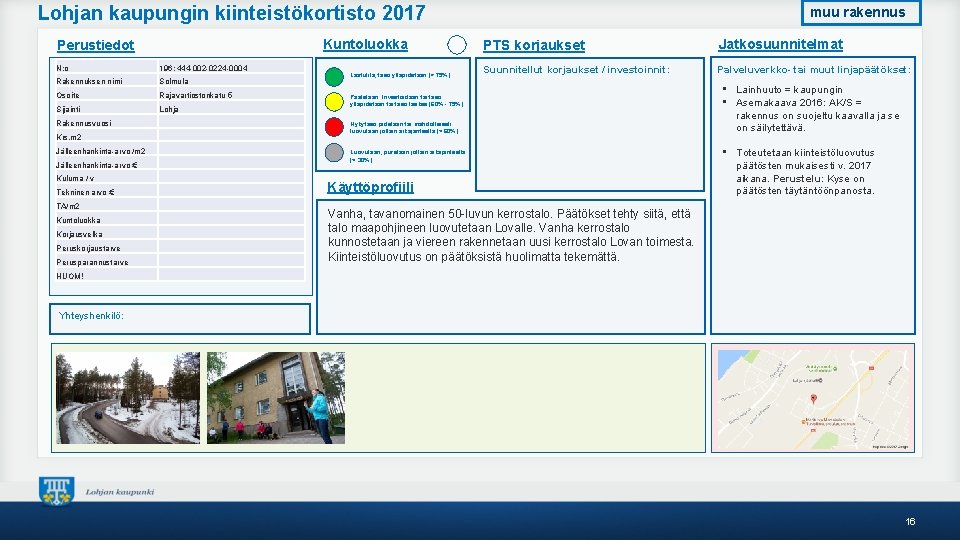Click the Rakennuksen nimi row label
Viewport: 960px width, 540px height.
tap(89, 81)
